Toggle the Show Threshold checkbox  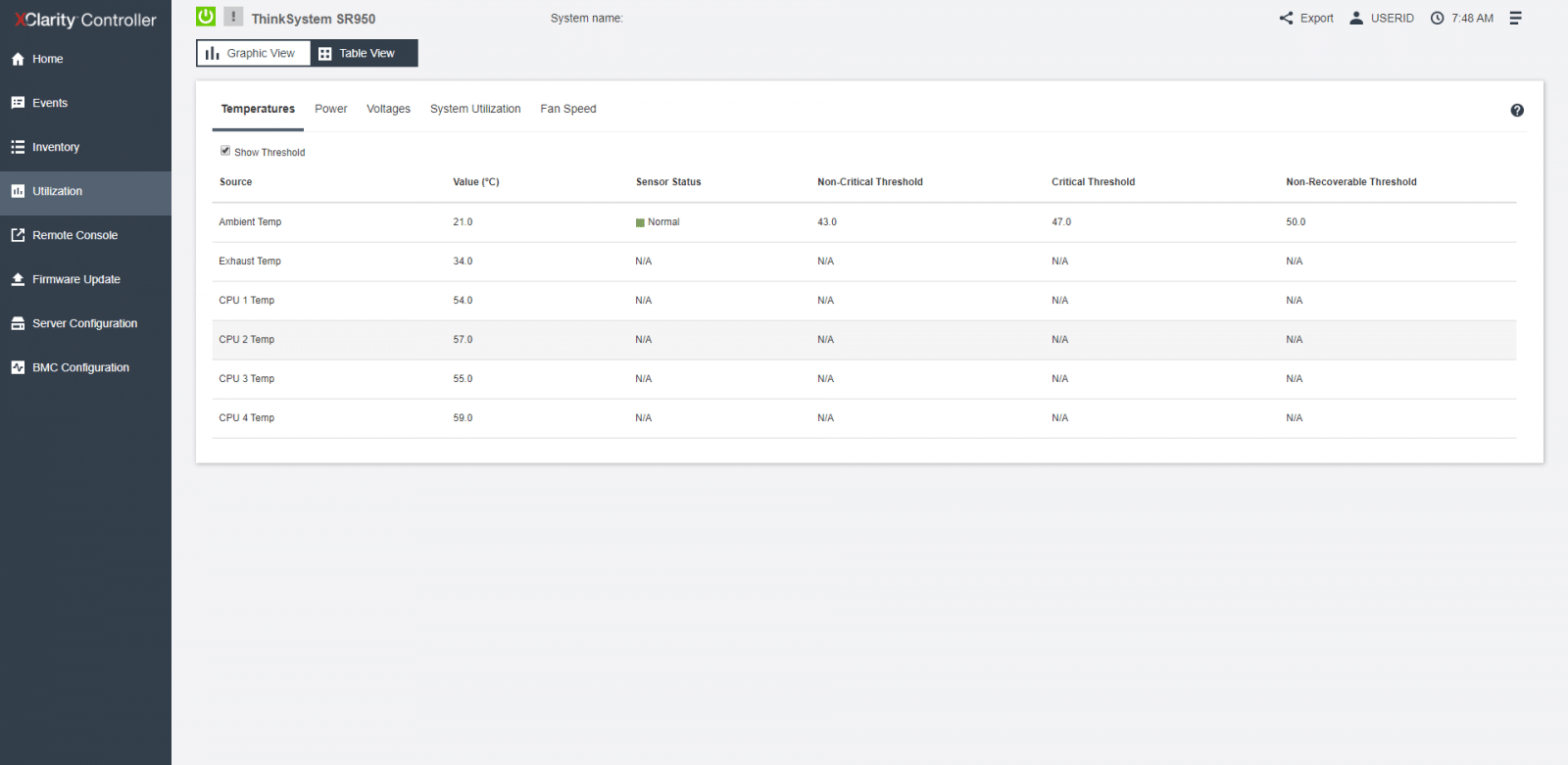pos(225,151)
